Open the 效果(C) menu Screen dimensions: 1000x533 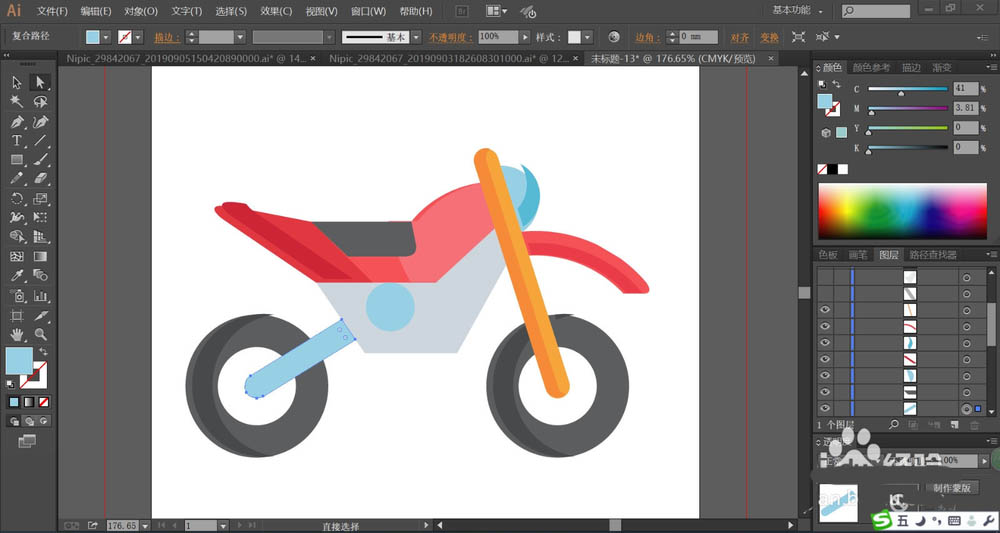276,11
